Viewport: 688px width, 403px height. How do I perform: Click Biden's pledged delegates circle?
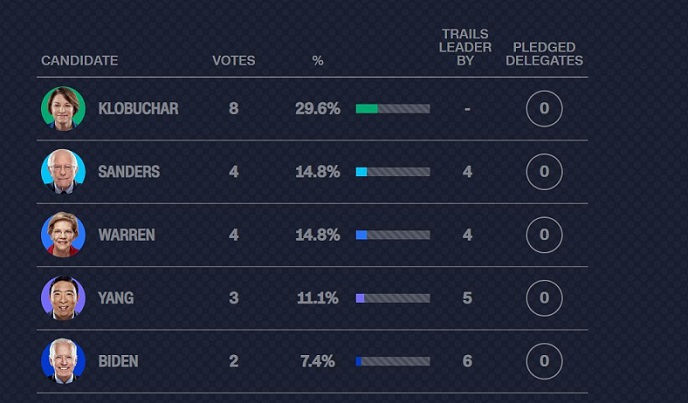544,360
